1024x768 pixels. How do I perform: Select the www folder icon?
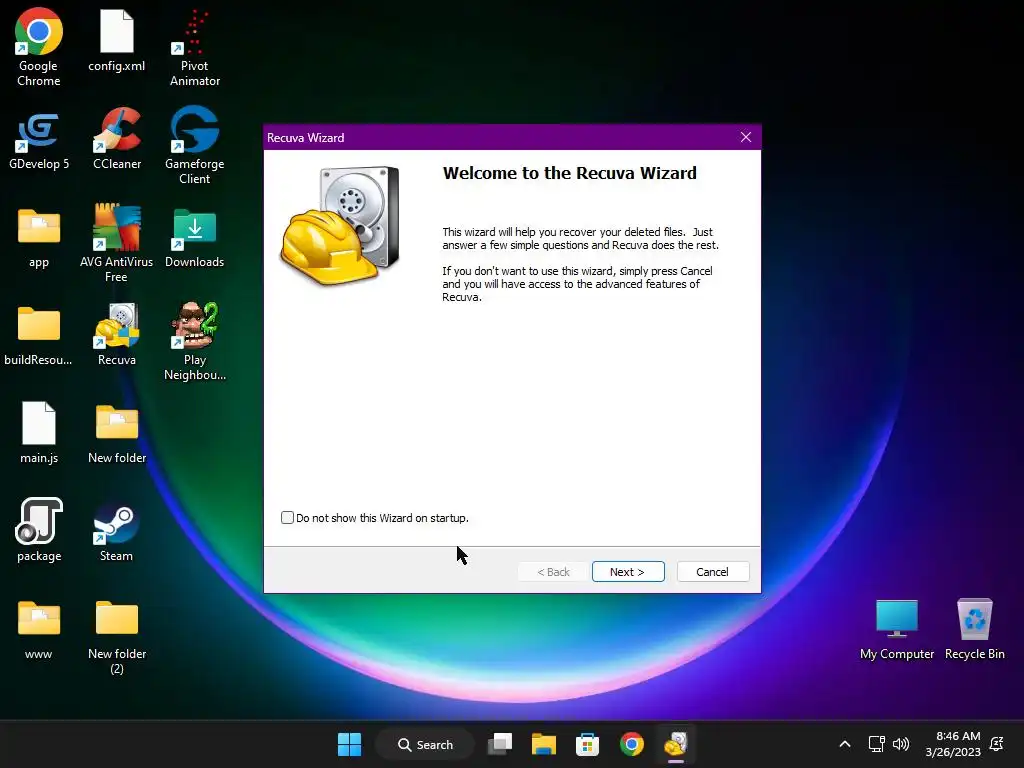pos(39,630)
